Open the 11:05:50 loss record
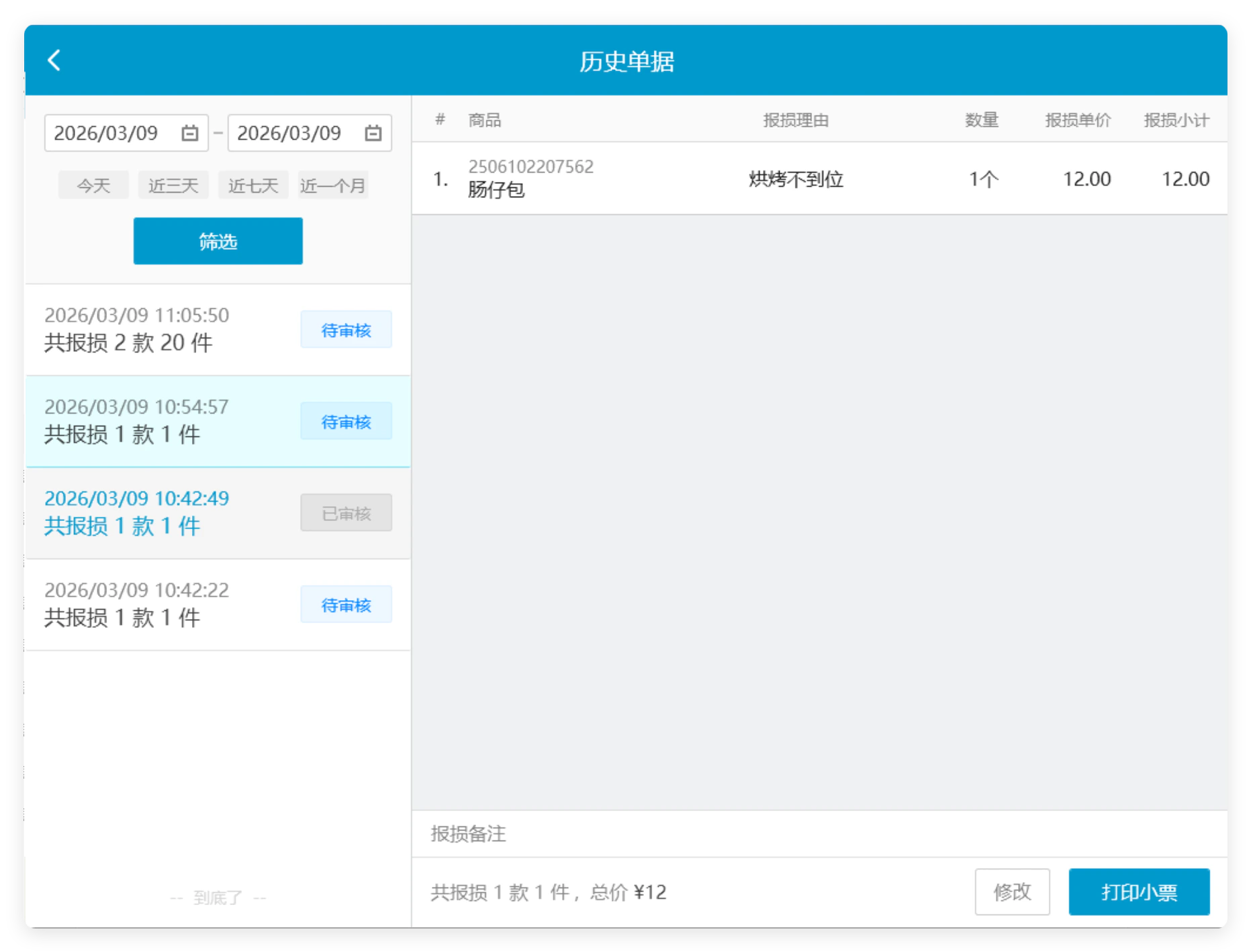This screenshot has height=952, width=1251. 218,330
